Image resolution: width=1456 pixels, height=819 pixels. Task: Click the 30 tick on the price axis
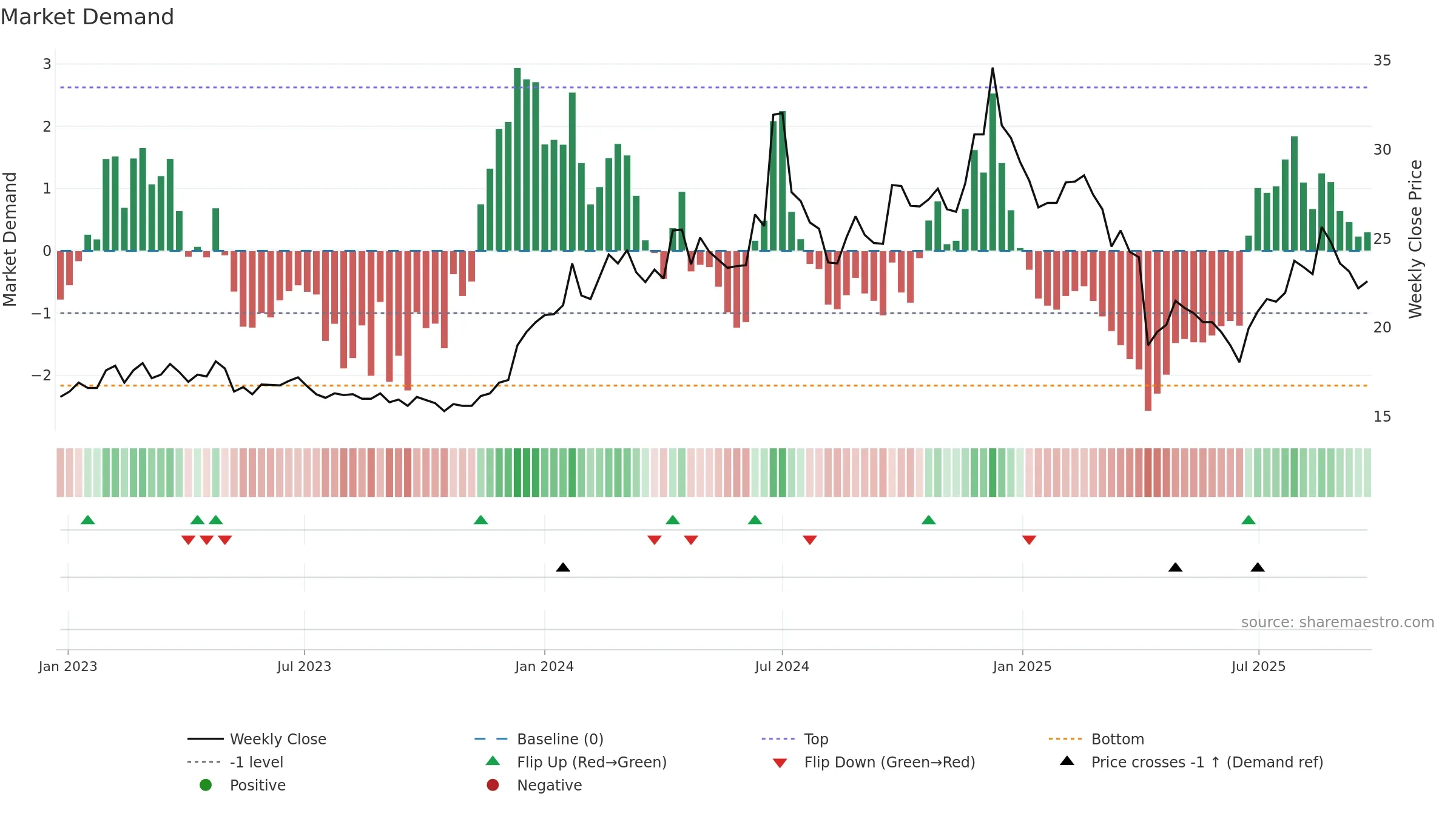(1383, 150)
